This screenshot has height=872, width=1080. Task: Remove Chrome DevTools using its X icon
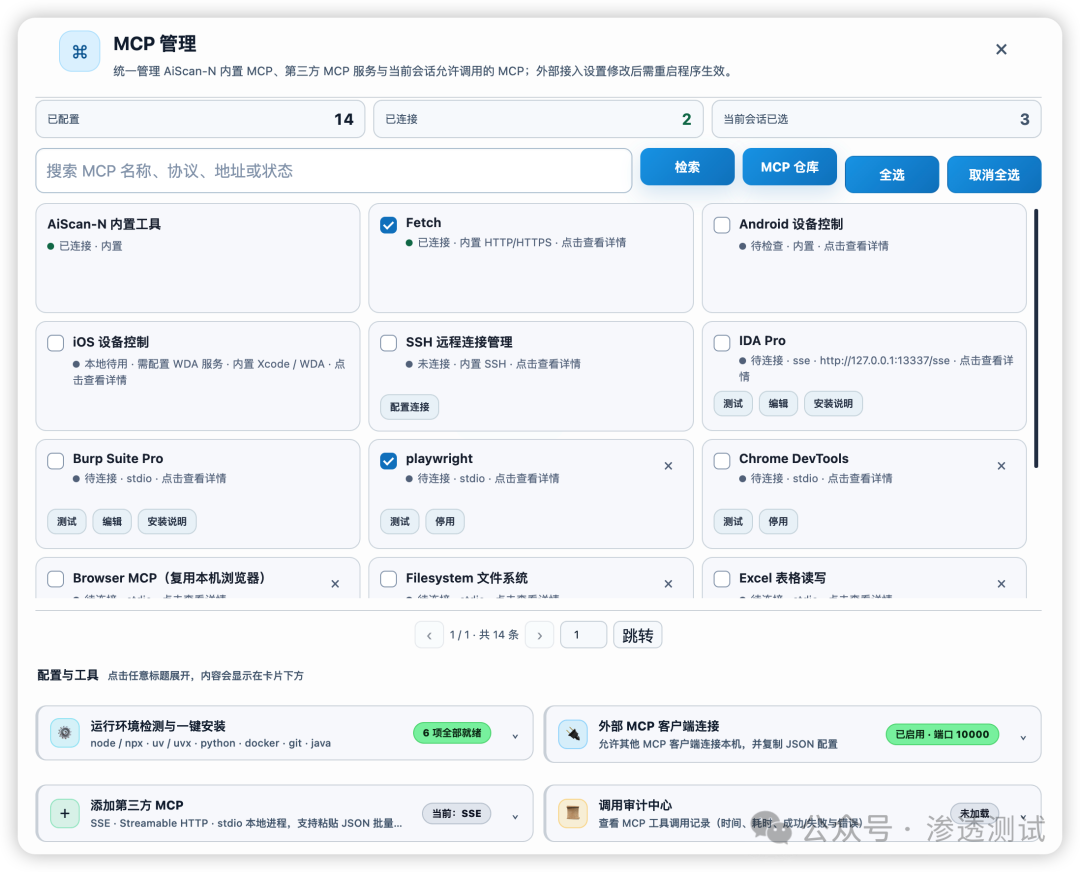pos(1001,466)
